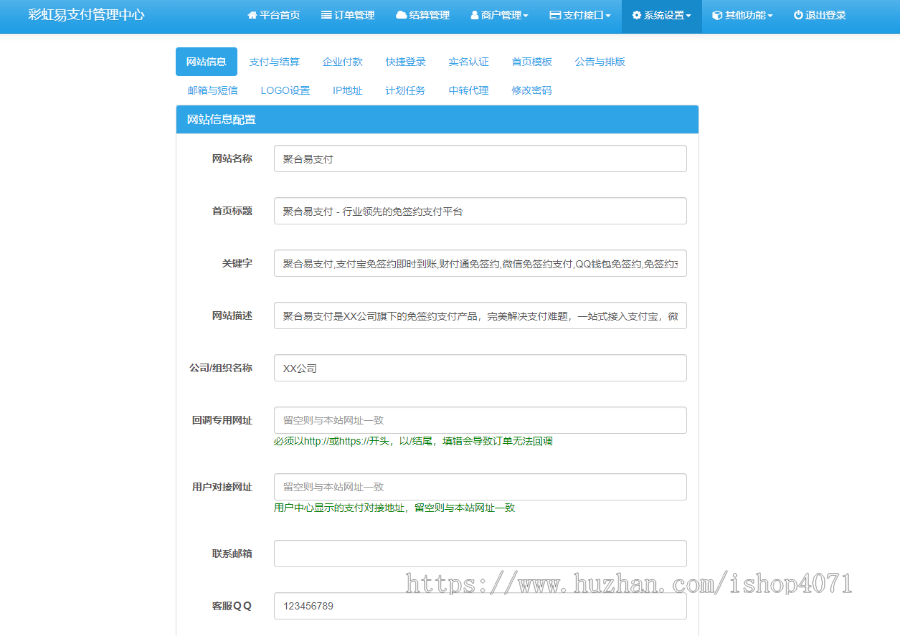The width and height of the screenshot is (900, 636).
Task: Click the cube icon beside 其他功能
Action: click(717, 16)
